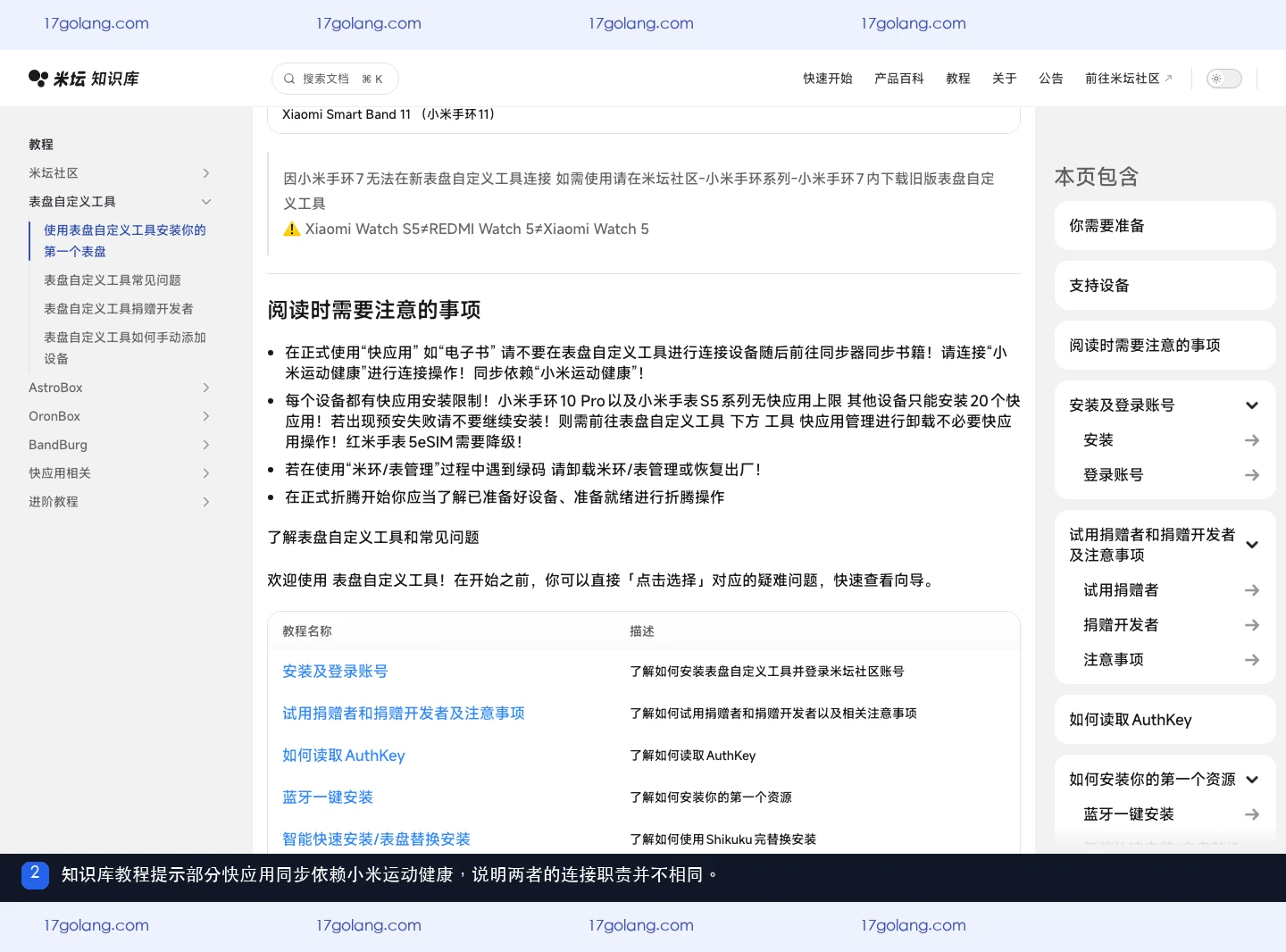This screenshot has height=952, width=1286.
Task: Open the 如何读取 AuthKey table link
Action: coord(344,756)
